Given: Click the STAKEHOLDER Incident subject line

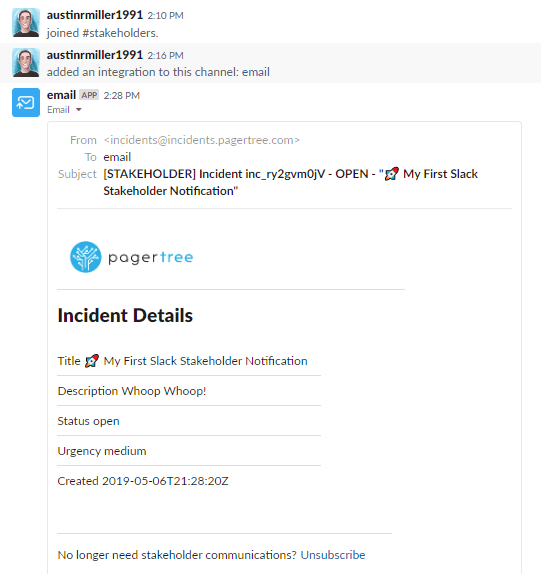Looking at the screenshot, I should (291, 182).
